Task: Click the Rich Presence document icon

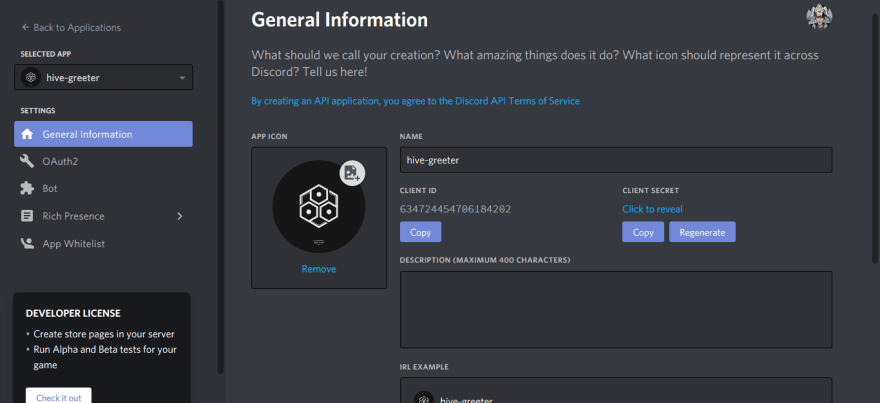Action: coord(27,216)
